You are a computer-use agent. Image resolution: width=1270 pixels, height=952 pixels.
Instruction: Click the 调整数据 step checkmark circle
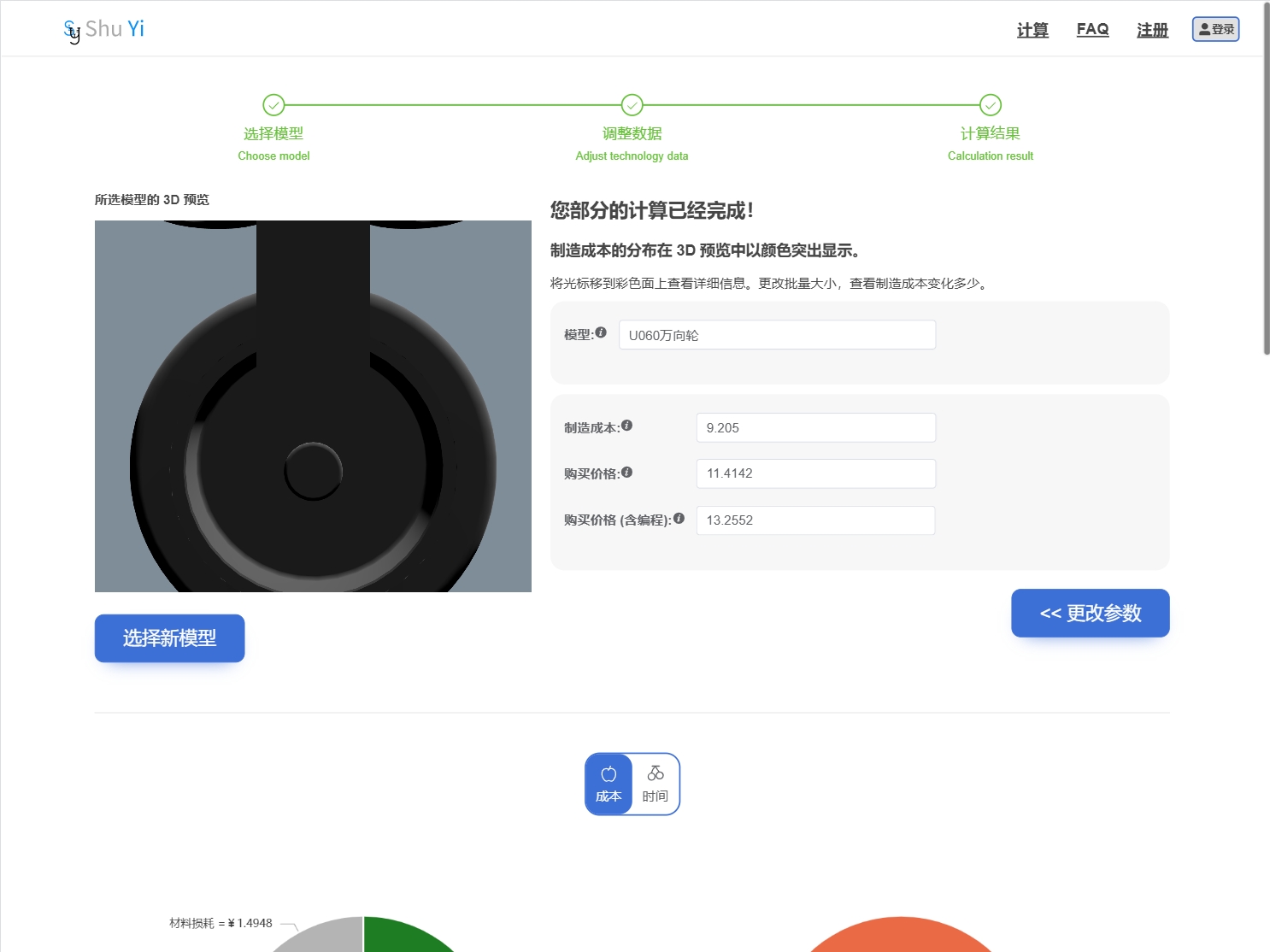(x=632, y=105)
